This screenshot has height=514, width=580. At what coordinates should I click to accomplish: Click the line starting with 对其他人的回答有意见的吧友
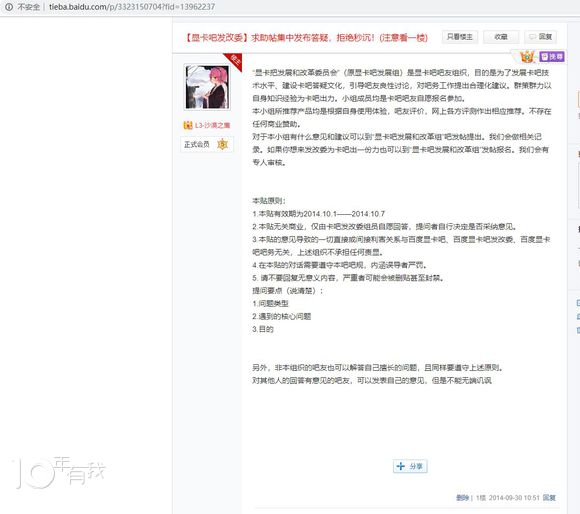[x=372, y=381]
